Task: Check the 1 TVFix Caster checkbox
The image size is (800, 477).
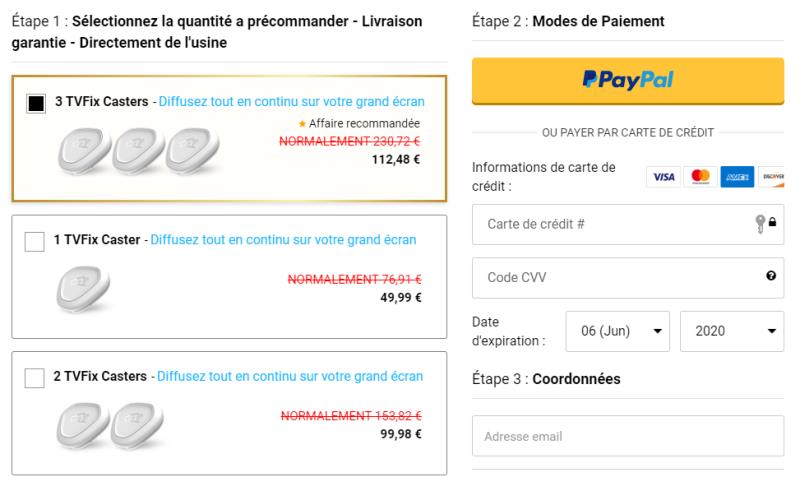Action: pos(34,241)
